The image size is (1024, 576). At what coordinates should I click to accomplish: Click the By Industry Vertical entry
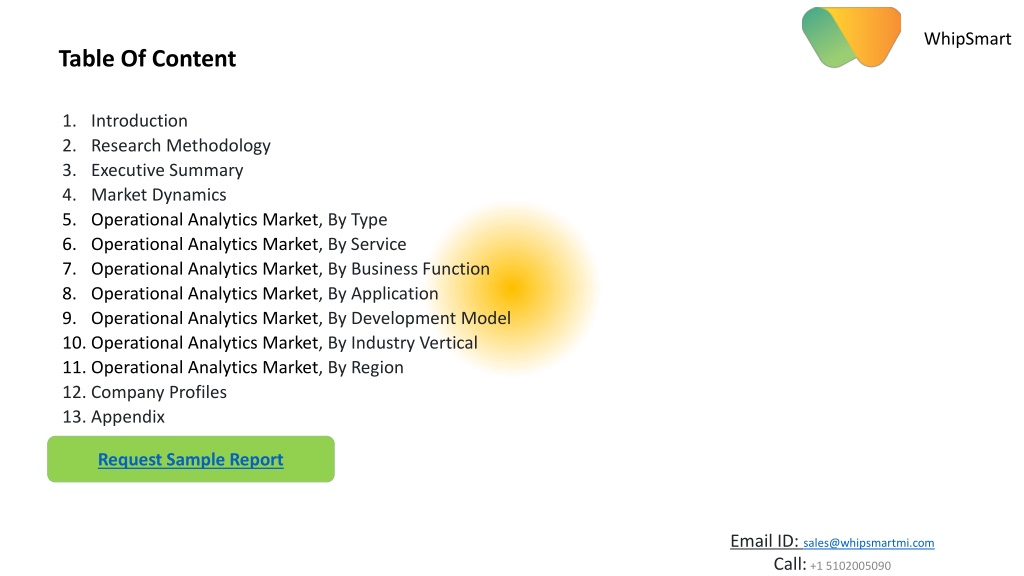point(284,343)
